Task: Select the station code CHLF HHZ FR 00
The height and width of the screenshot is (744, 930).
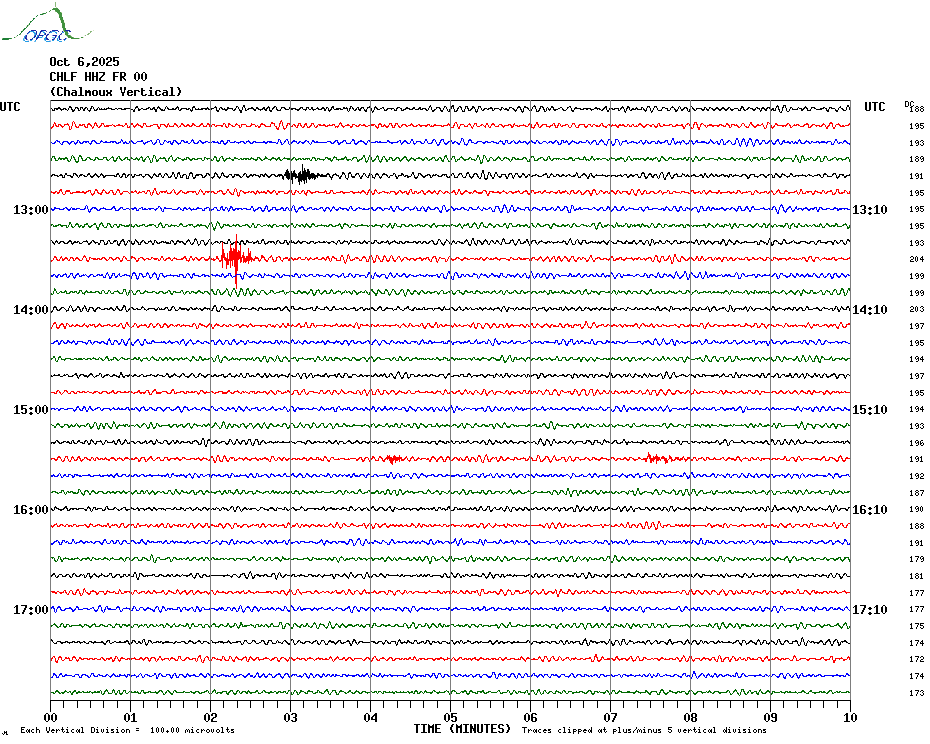Action: point(98,77)
